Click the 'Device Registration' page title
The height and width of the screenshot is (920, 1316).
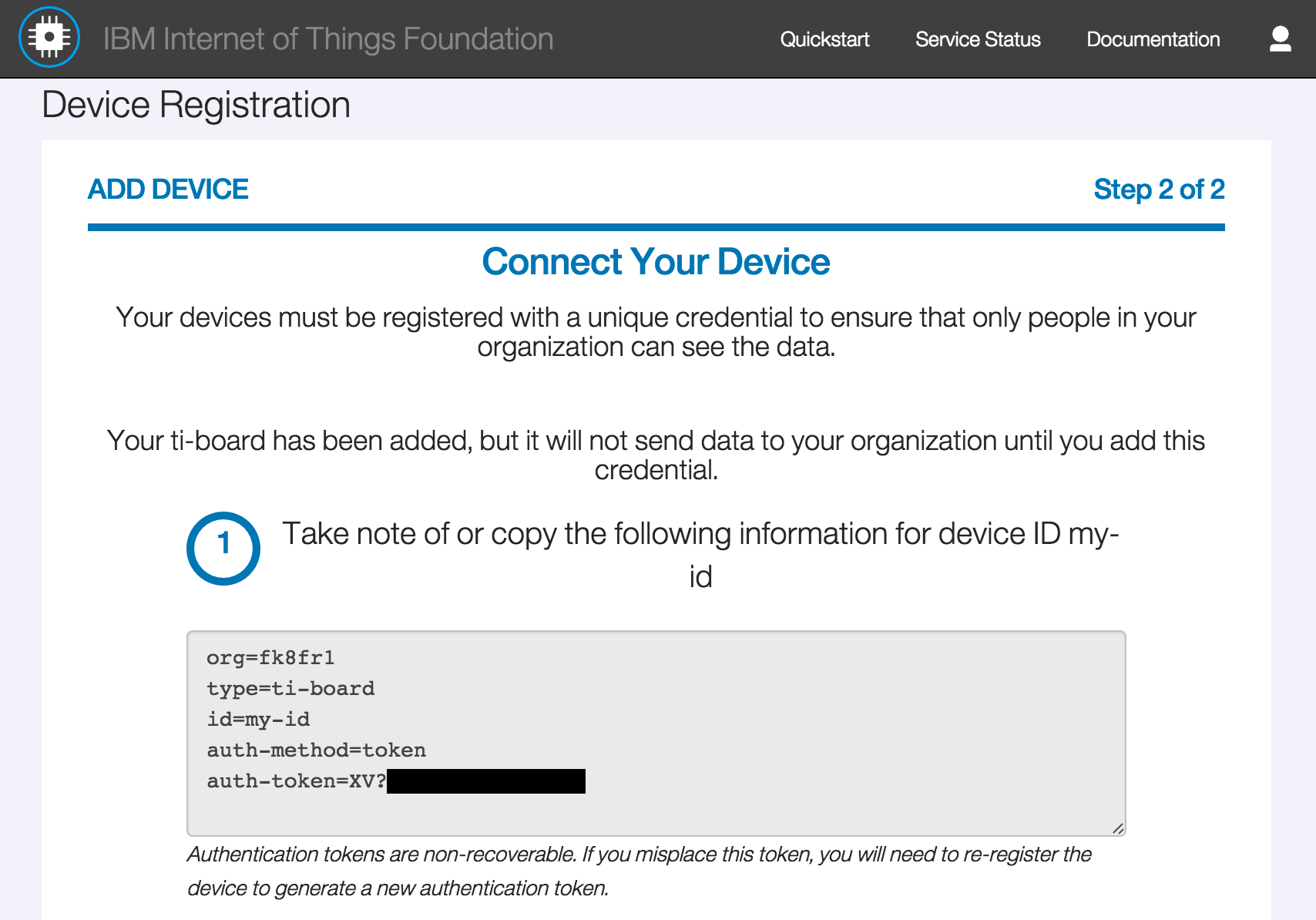coord(196,105)
